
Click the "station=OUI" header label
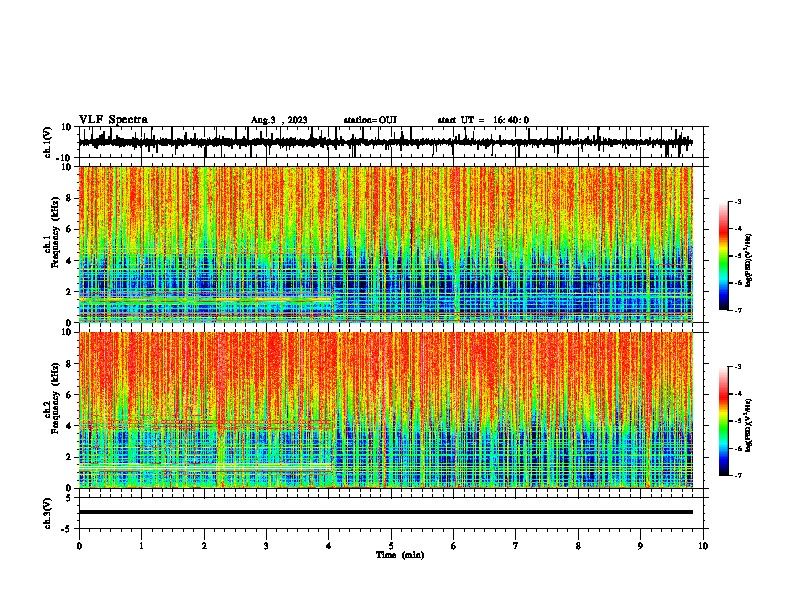370,120
